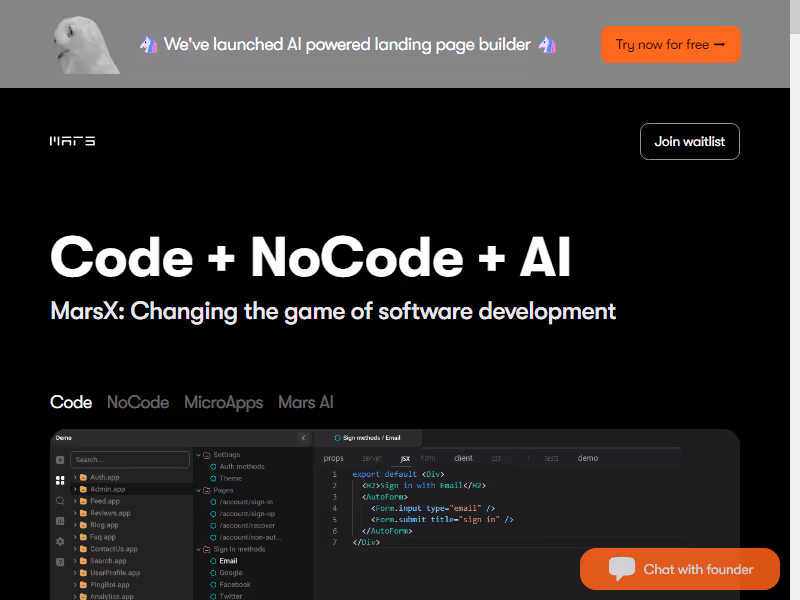Select UserProfile.app in app list
The height and width of the screenshot is (600, 800).
click(115, 573)
